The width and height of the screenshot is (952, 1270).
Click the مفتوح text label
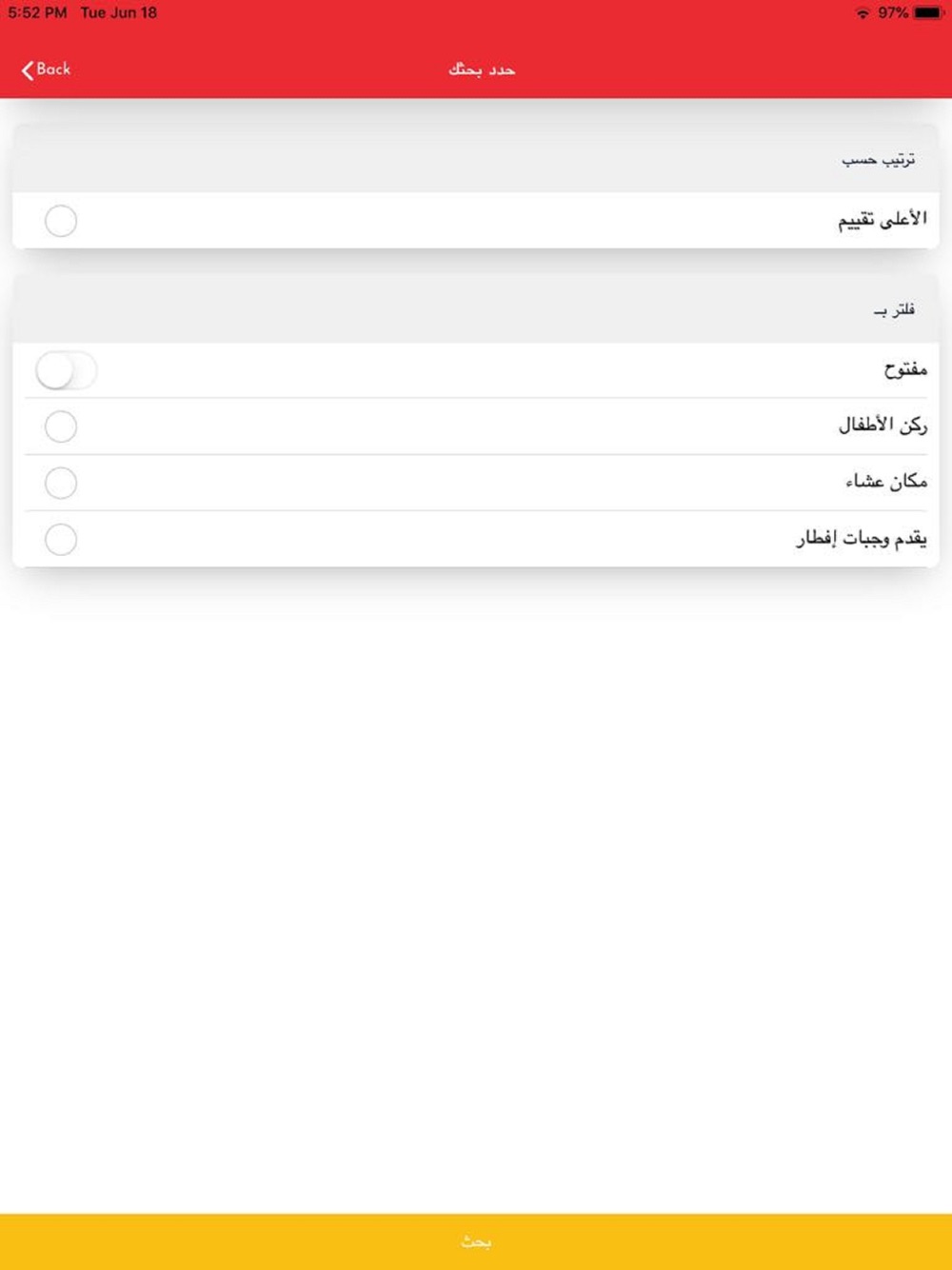point(904,369)
